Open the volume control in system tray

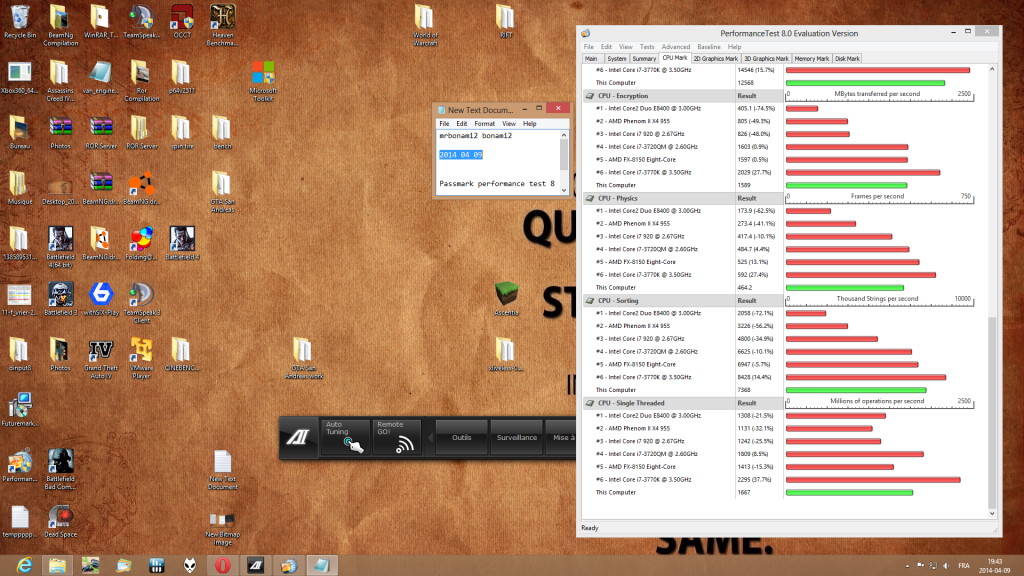(946, 566)
